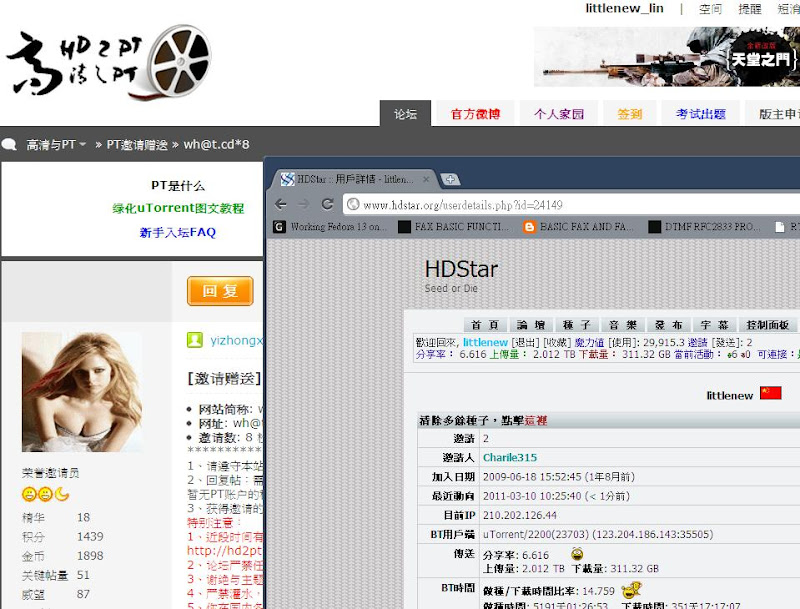The width and height of the screenshot is (800, 609).
Task: Click inviter link Charile315
Action: tap(510, 457)
